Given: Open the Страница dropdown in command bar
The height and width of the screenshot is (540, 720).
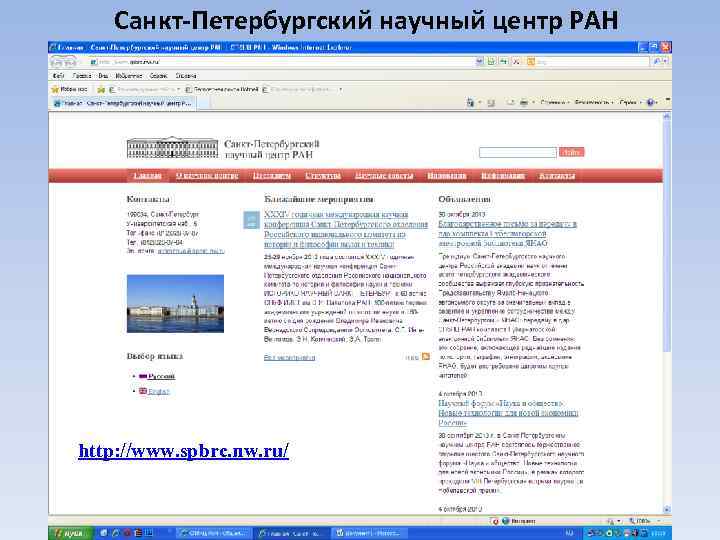Looking at the screenshot, I should (555, 102).
